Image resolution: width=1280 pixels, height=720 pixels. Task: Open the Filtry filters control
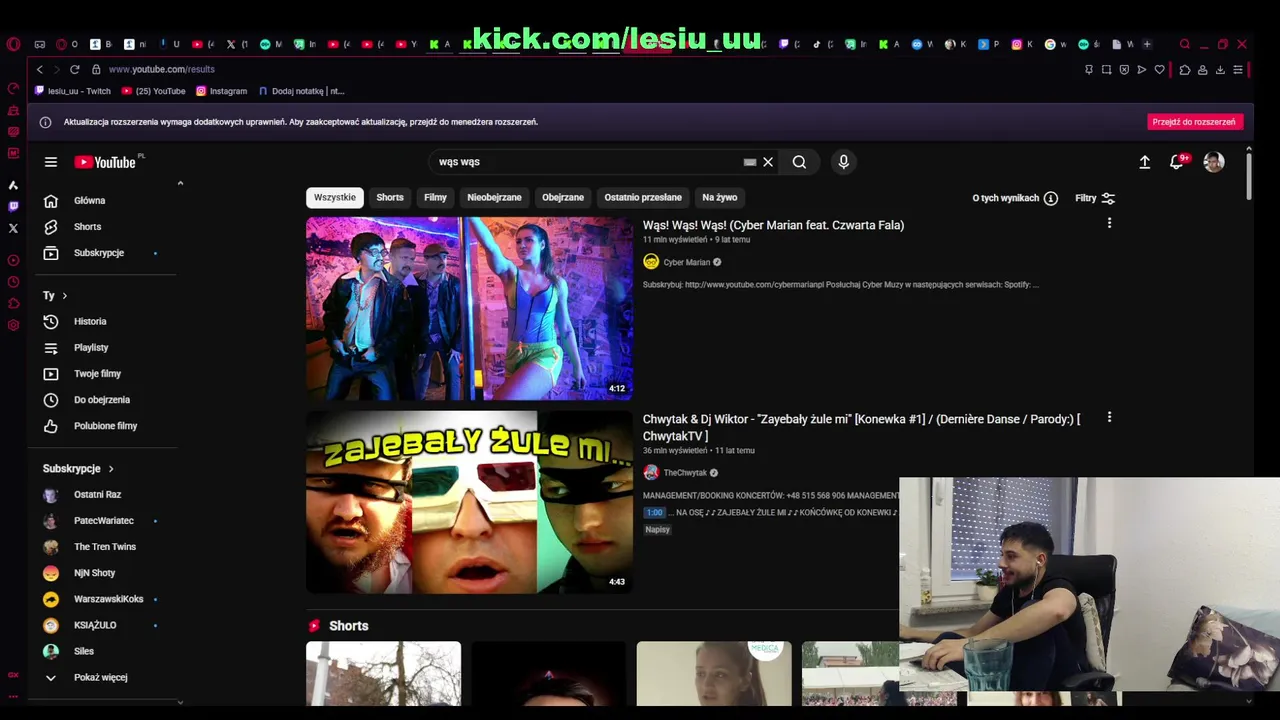[x=1095, y=198]
